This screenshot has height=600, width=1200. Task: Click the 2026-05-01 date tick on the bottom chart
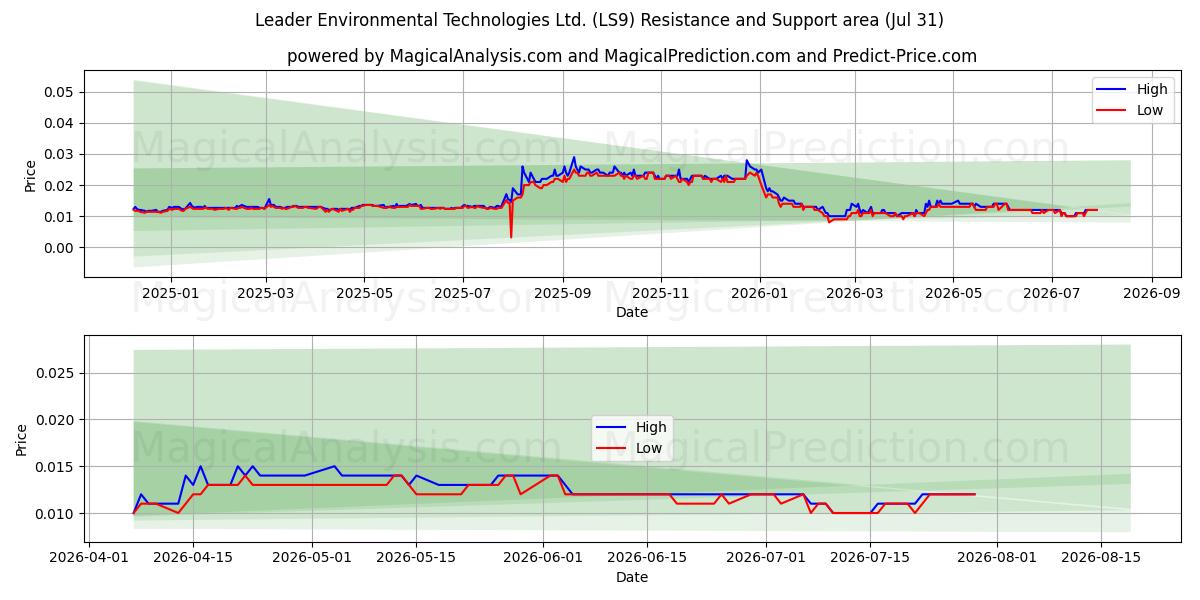click(312, 559)
